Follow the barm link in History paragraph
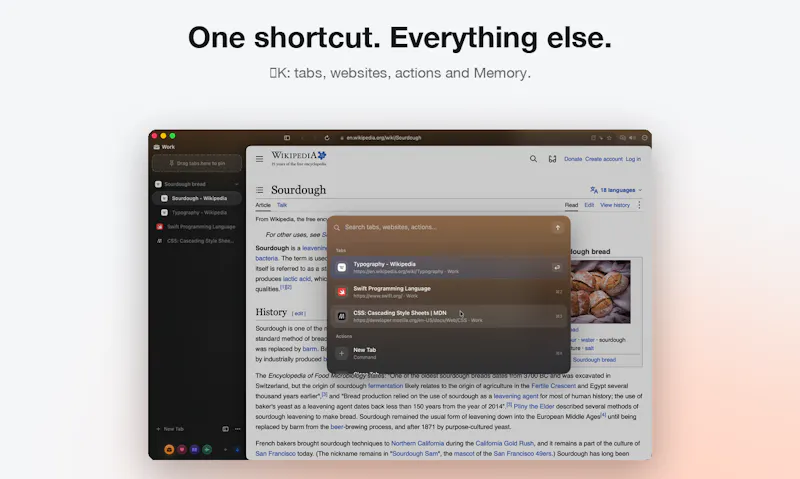 (310, 349)
